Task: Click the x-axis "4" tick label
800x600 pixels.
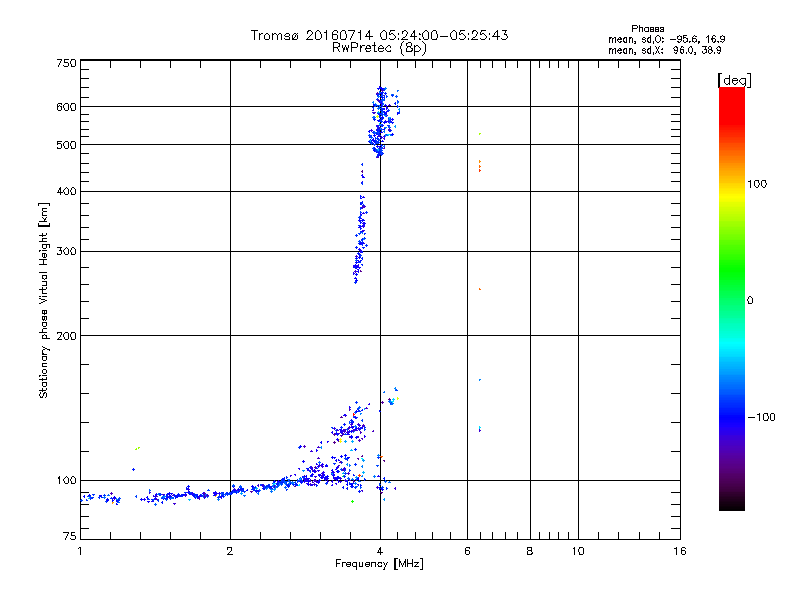Action: coord(380,551)
